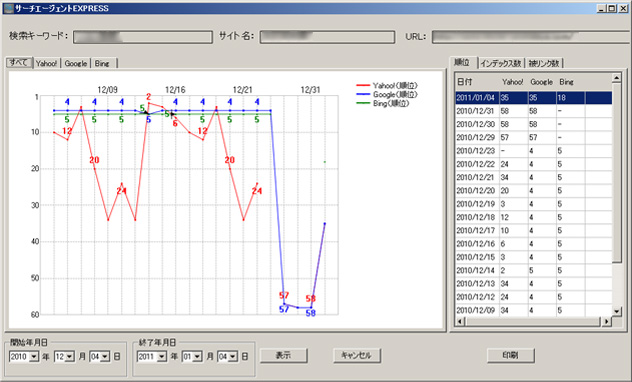
Task: Click the 検索キーワード input field
Action: (143, 37)
